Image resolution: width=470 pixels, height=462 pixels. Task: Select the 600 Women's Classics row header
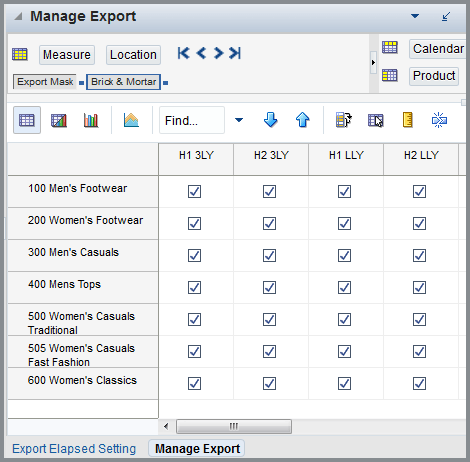[x=83, y=384]
